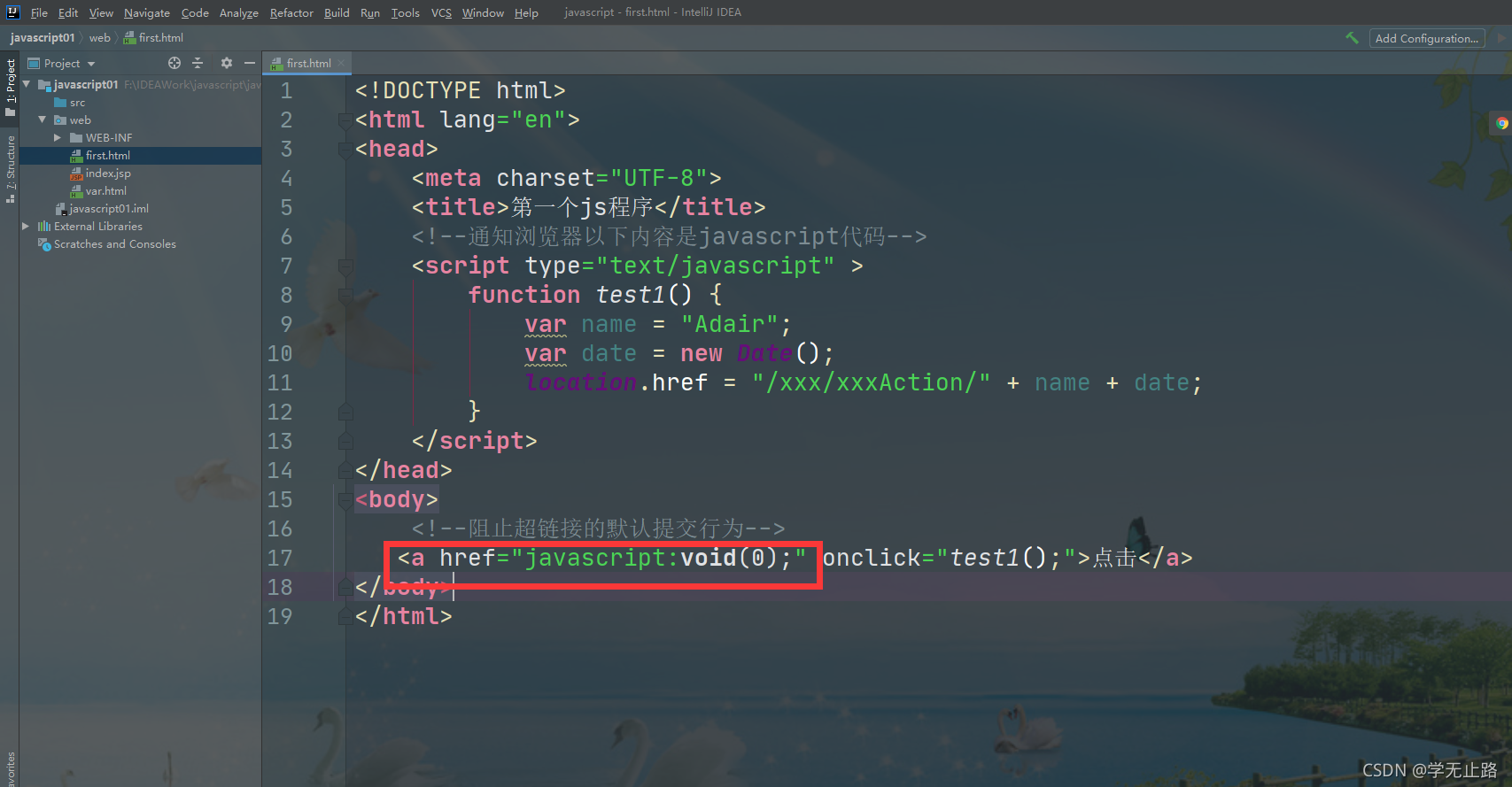Collapse the javascript01 project root
The image size is (1512, 787).
point(27,84)
